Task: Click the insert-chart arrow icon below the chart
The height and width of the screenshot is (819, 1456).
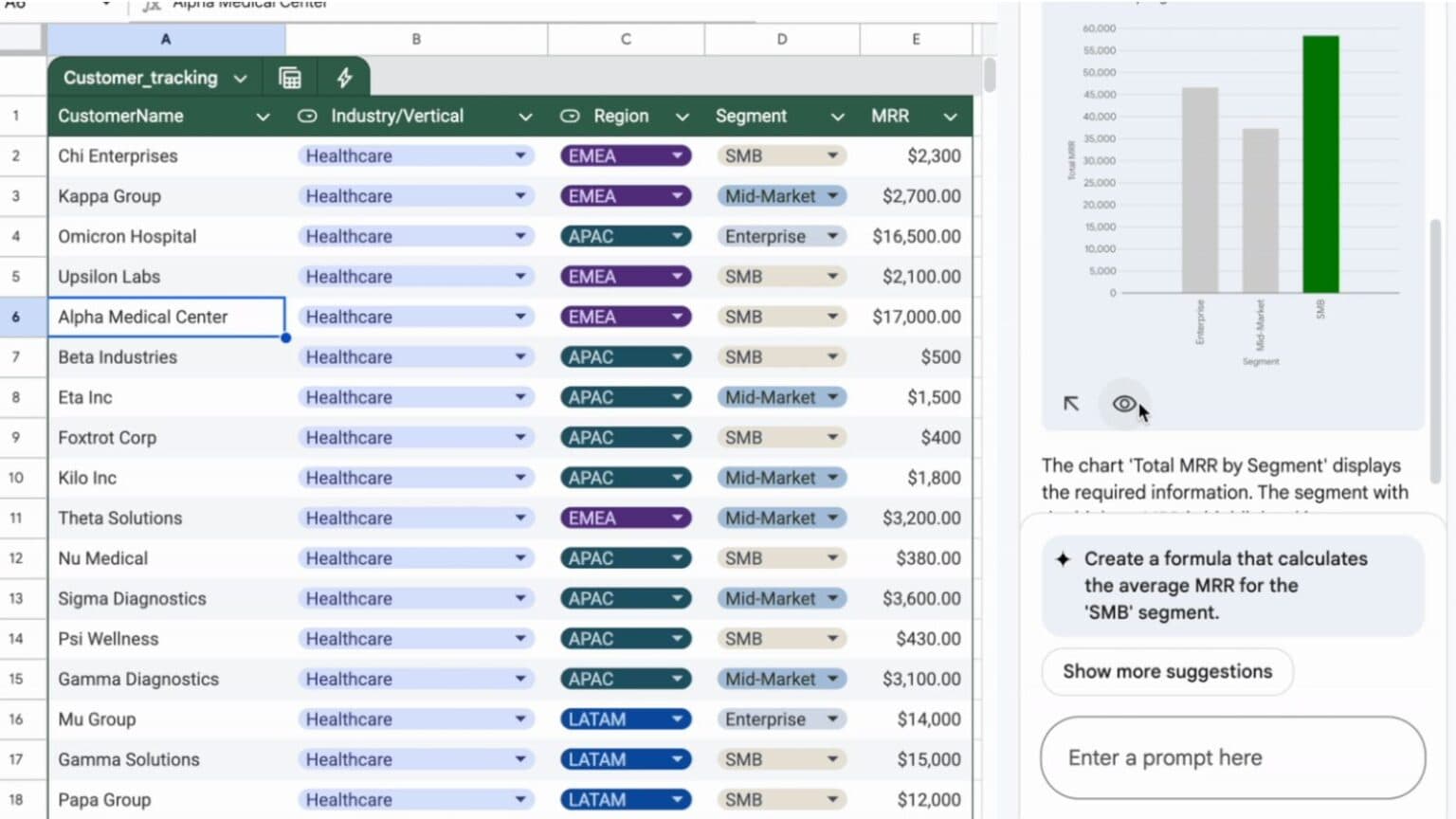Action: [x=1070, y=403]
